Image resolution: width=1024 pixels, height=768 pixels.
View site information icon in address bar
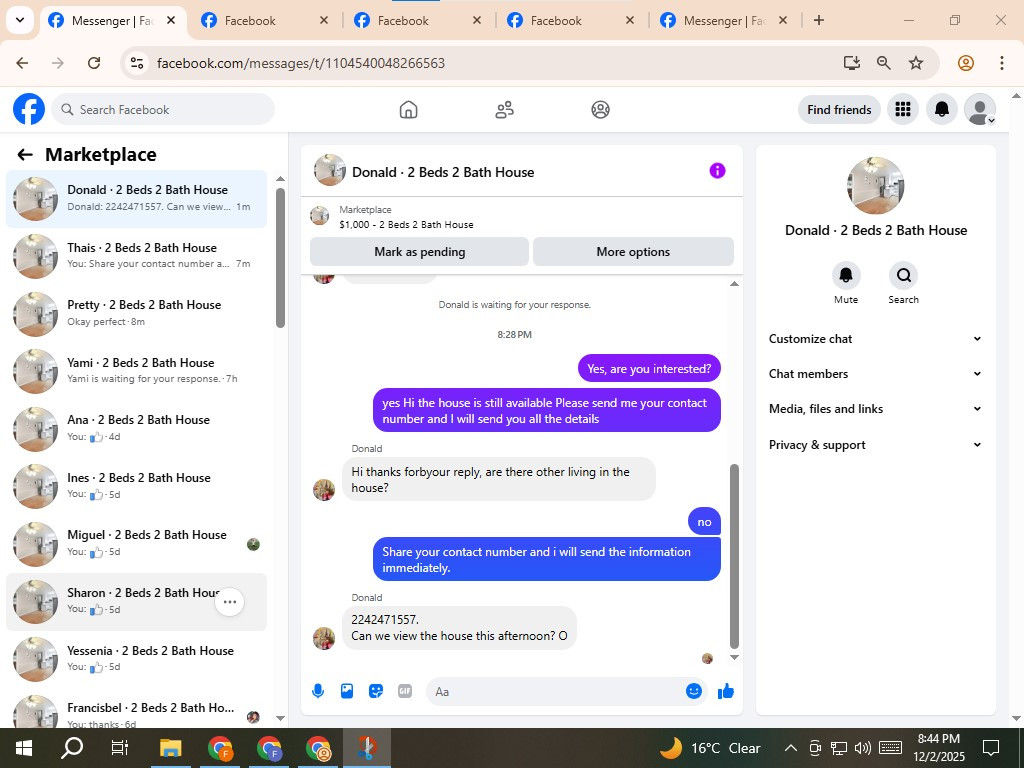(136, 63)
